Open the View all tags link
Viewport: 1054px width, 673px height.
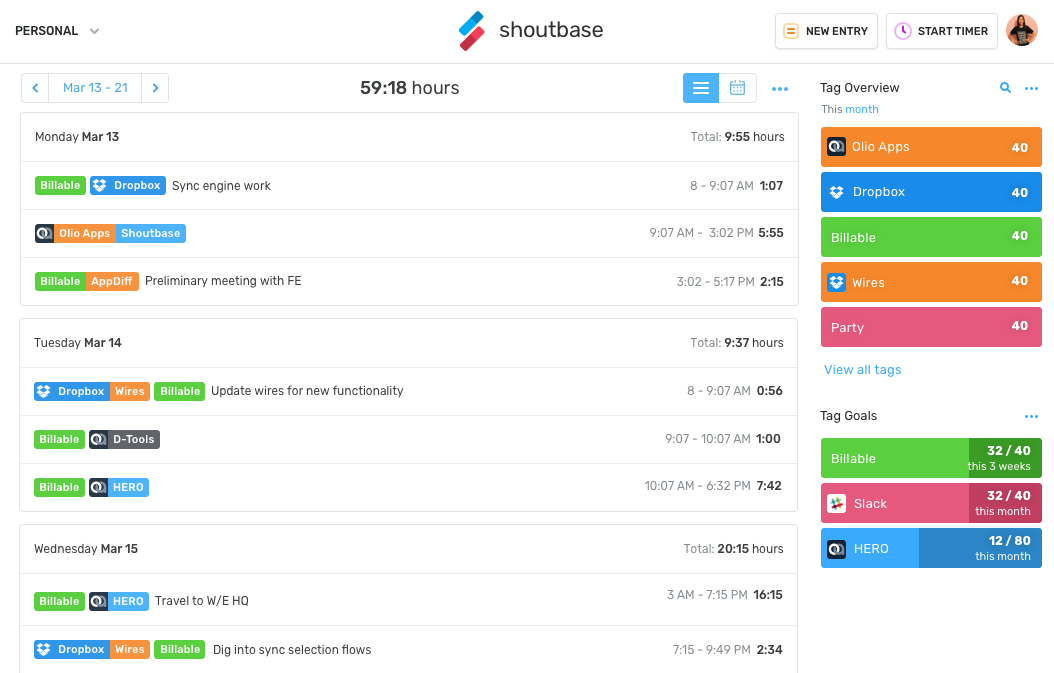pos(862,369)
